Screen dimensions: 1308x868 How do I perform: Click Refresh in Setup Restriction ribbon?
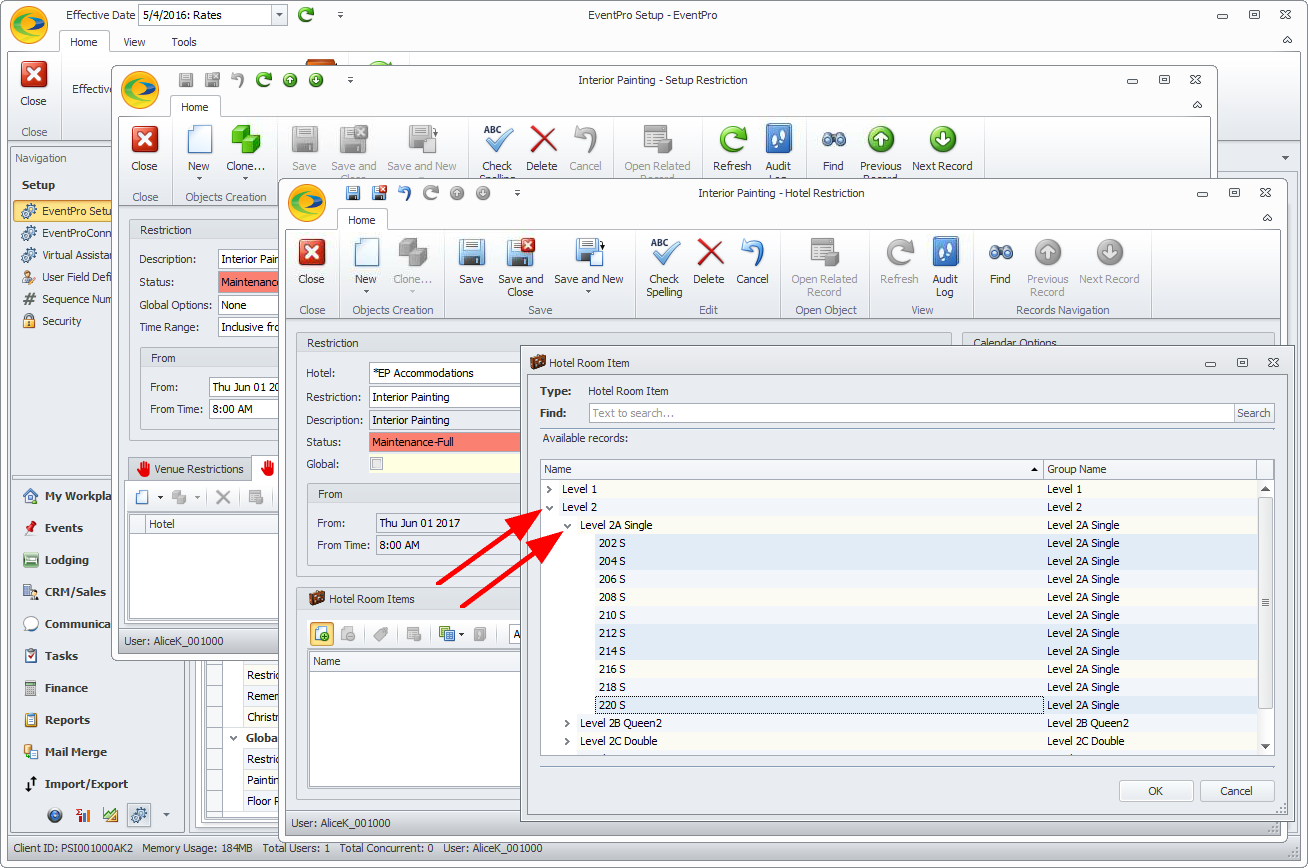pos(732,149)
